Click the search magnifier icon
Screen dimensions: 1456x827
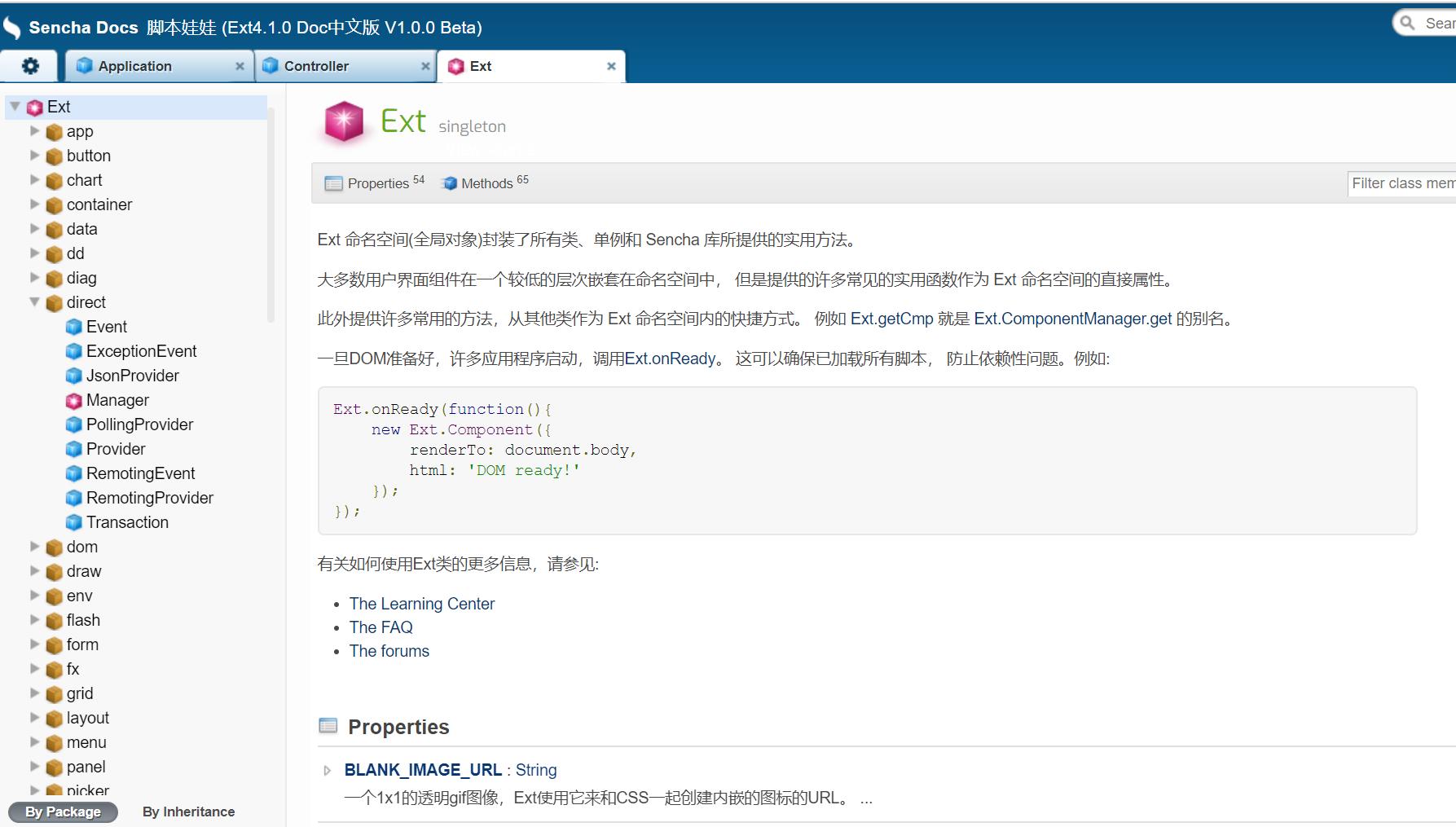click(x=1406, y=22)
